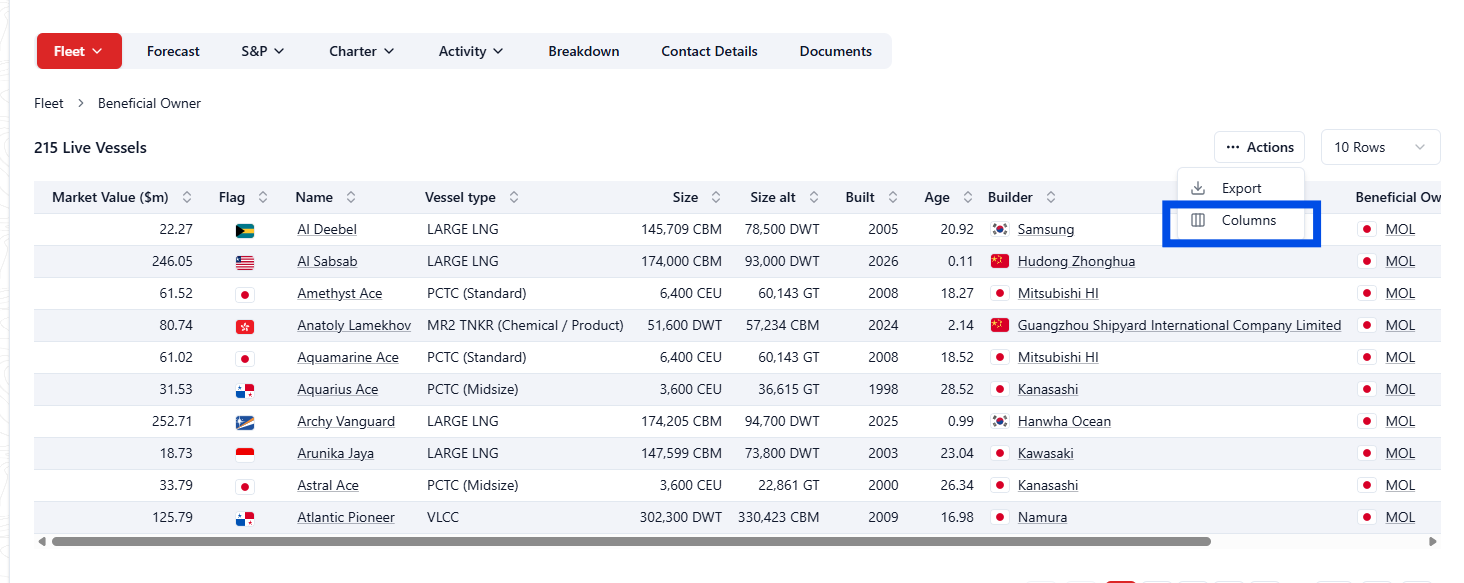Open the Activity dropdown menu
Screen dimensions: 1464x583
pos(471,51)
